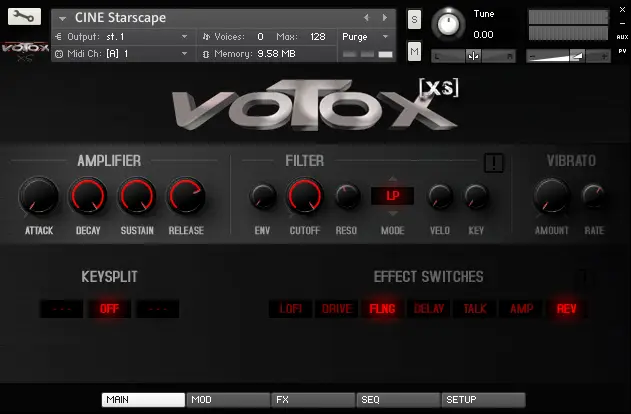The height and width of the screenshot is (414, 631).
Task: Toggle the DRIVE effect switch
Action: 336,309
